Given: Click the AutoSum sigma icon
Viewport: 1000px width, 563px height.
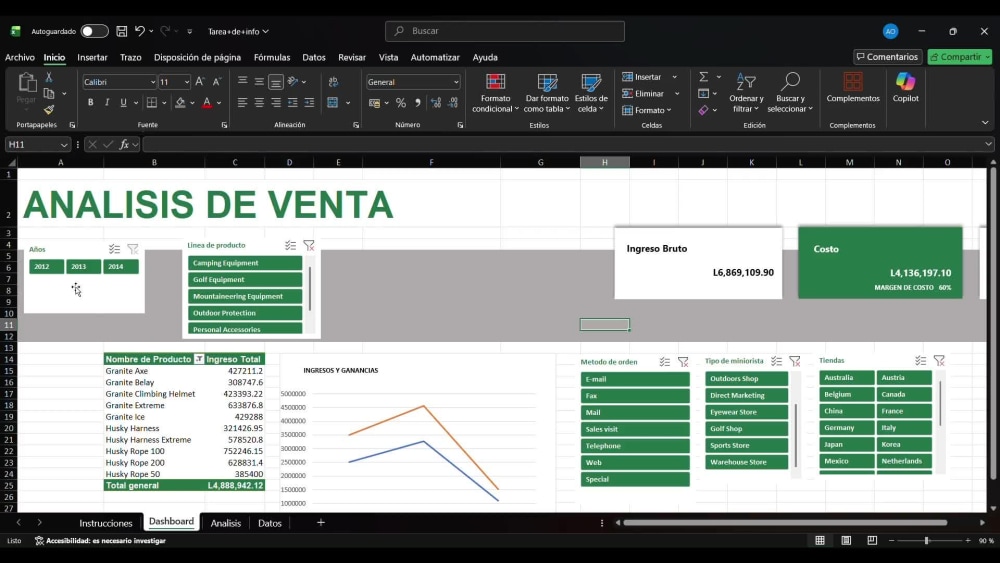Looking at the screenshot, I should [703, 77].
